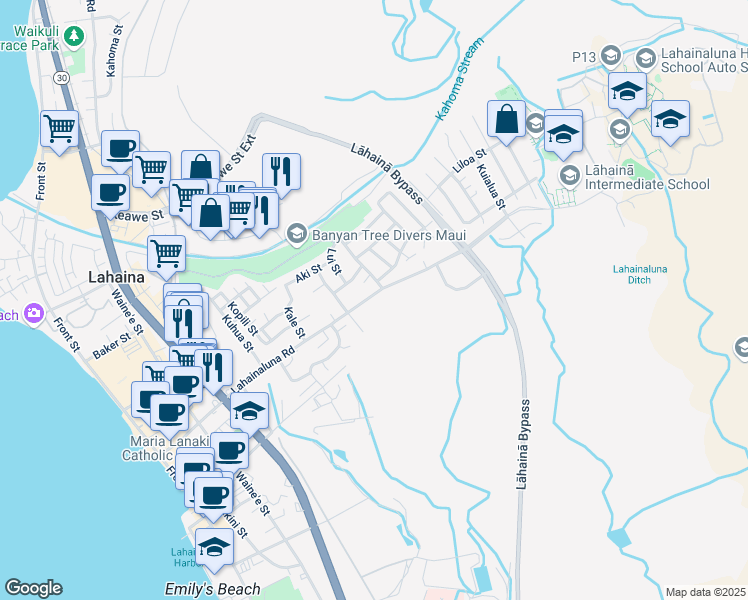
Task: Select the Kahoma St street label
Action: [x=114, y=51]
